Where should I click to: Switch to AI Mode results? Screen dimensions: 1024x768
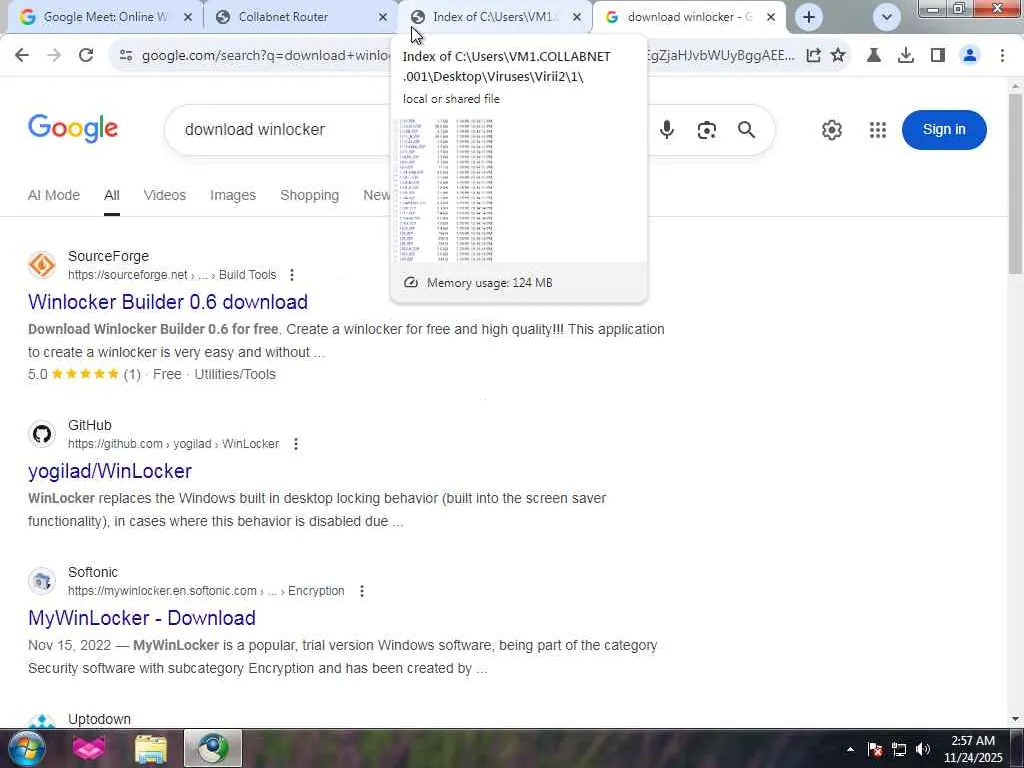click(x=54, y=195)
